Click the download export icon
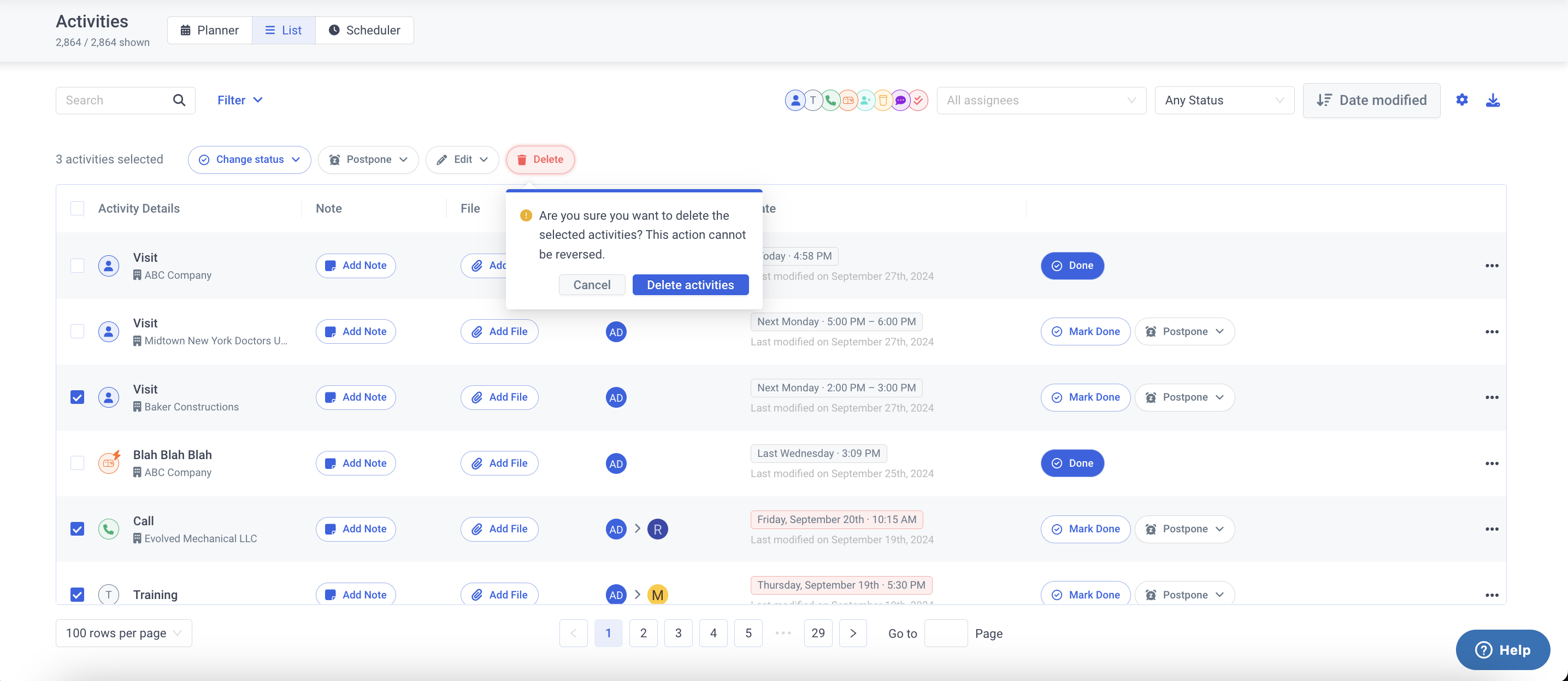The height and width of the screenshot is (681, 1568). pos(1493,100)
